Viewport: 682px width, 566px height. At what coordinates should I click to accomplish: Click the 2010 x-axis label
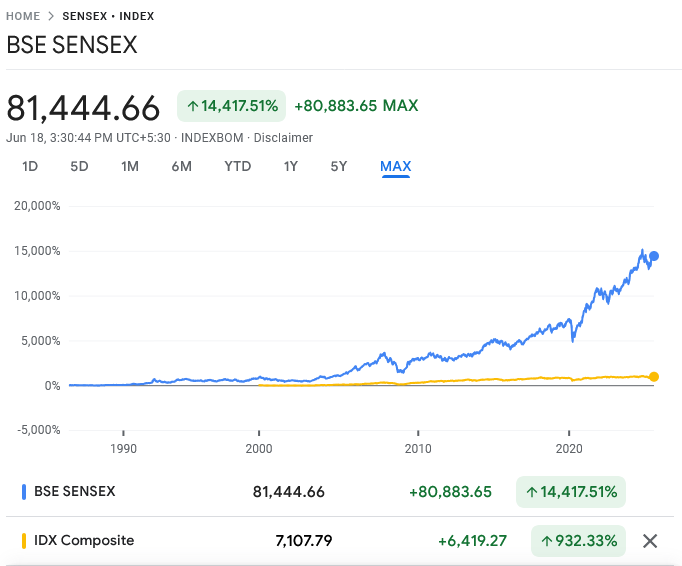tap(418, 449)
